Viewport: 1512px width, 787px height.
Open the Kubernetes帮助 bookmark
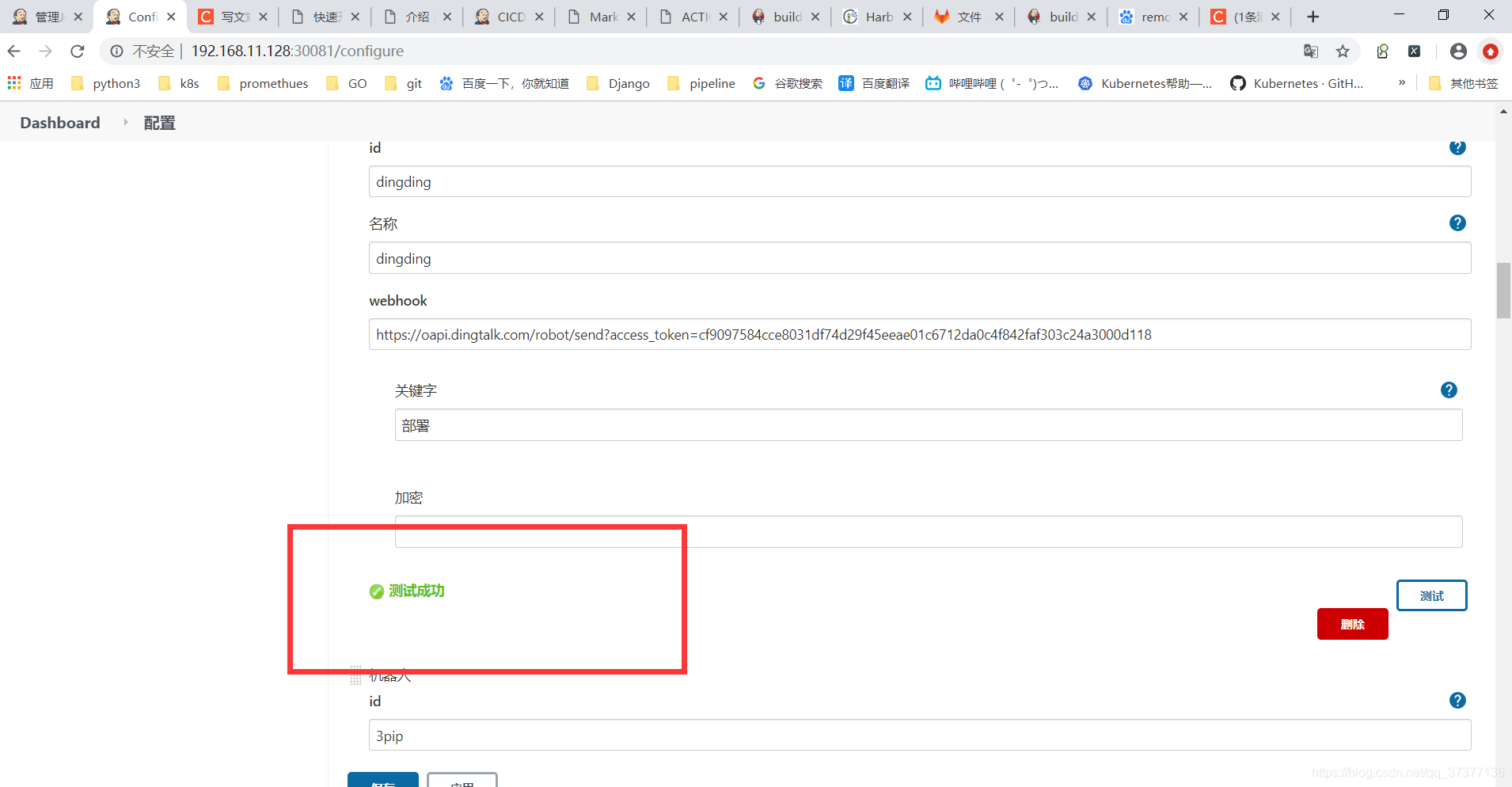pyautogui.click(x=1145, y=83)
